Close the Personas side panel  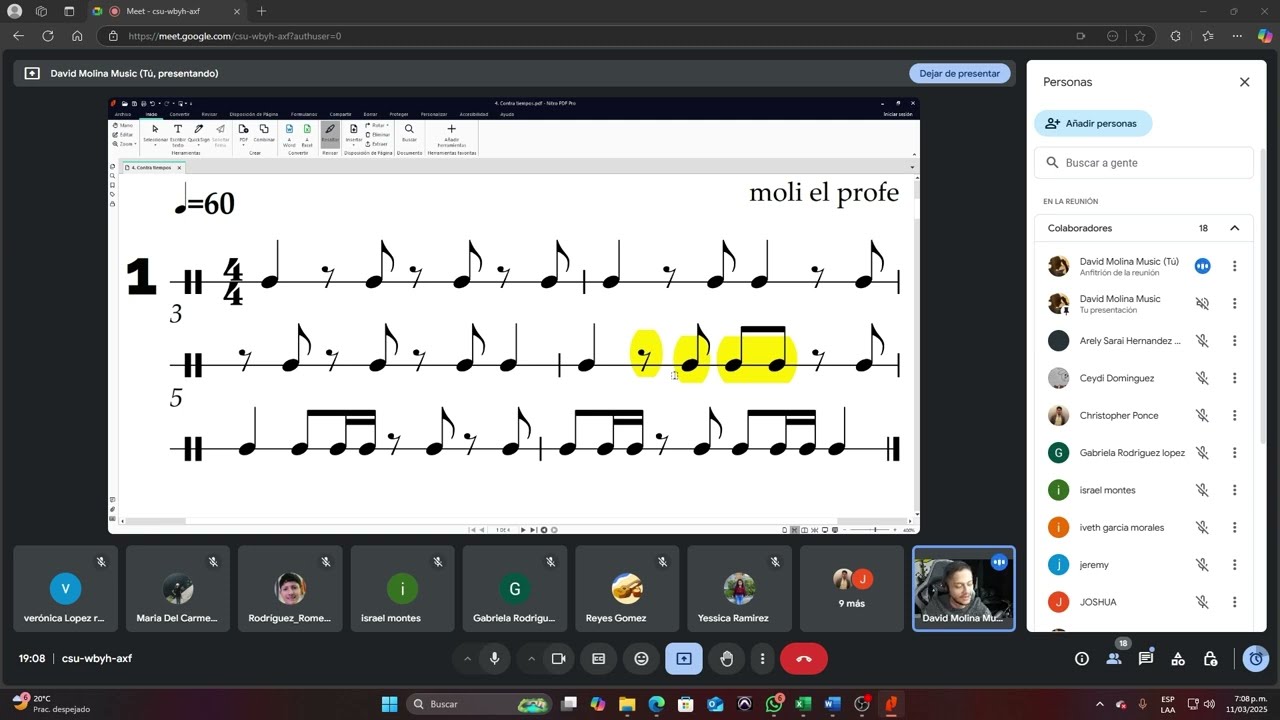coord(1245,82)
